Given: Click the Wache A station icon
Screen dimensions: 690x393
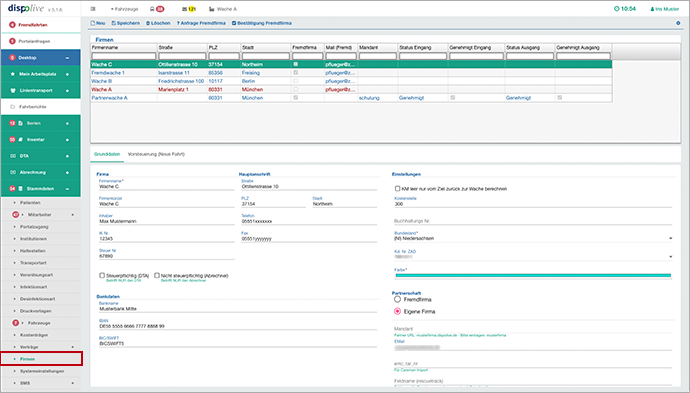Looking at the screenshot, I should [x=223, y=9].
